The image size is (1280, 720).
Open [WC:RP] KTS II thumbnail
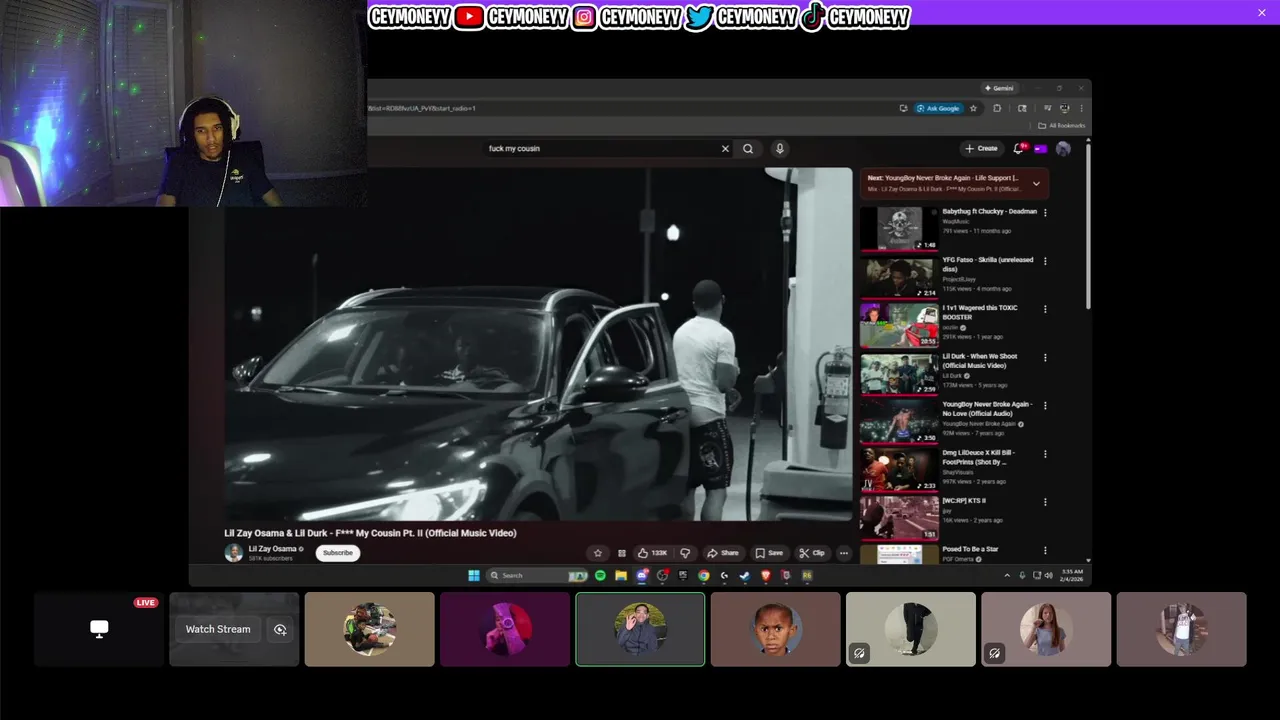coord(899,518)
